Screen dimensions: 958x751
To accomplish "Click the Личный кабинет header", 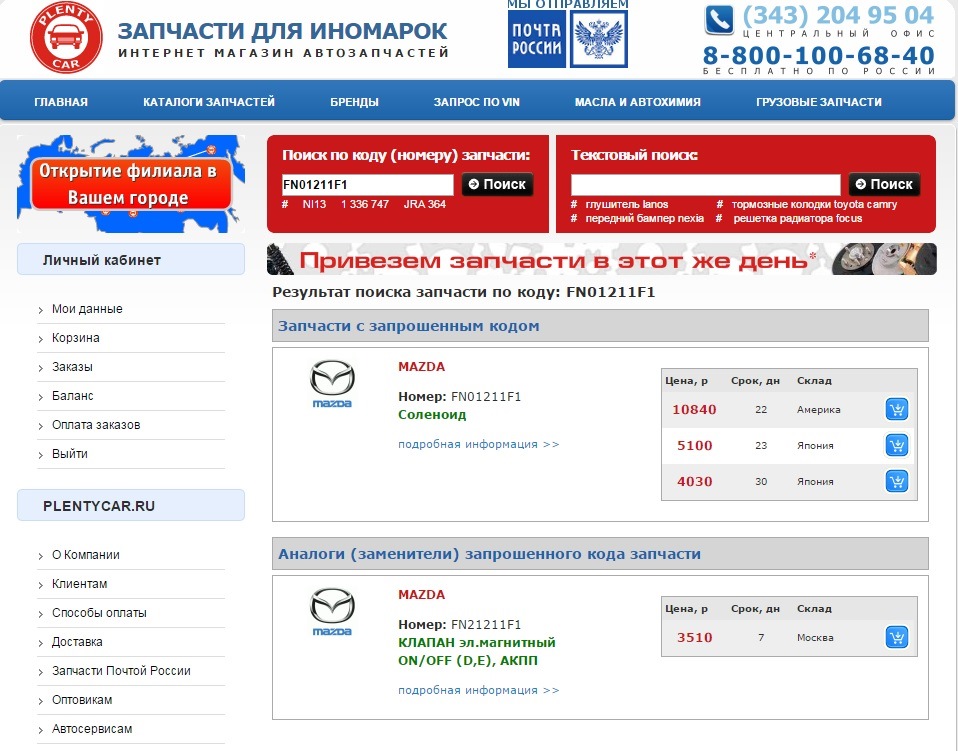I will click(131, 260).
